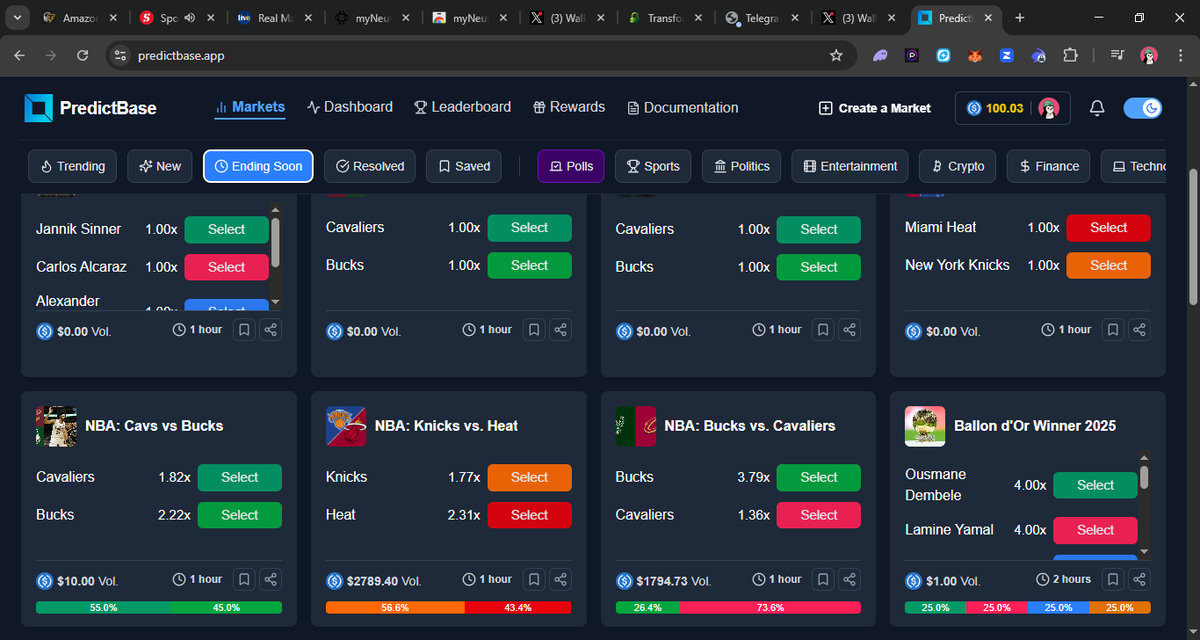This screenshot has width=1200, height=640.
Task: Filter by the Sports category
Action: click(x=653, y=166)
